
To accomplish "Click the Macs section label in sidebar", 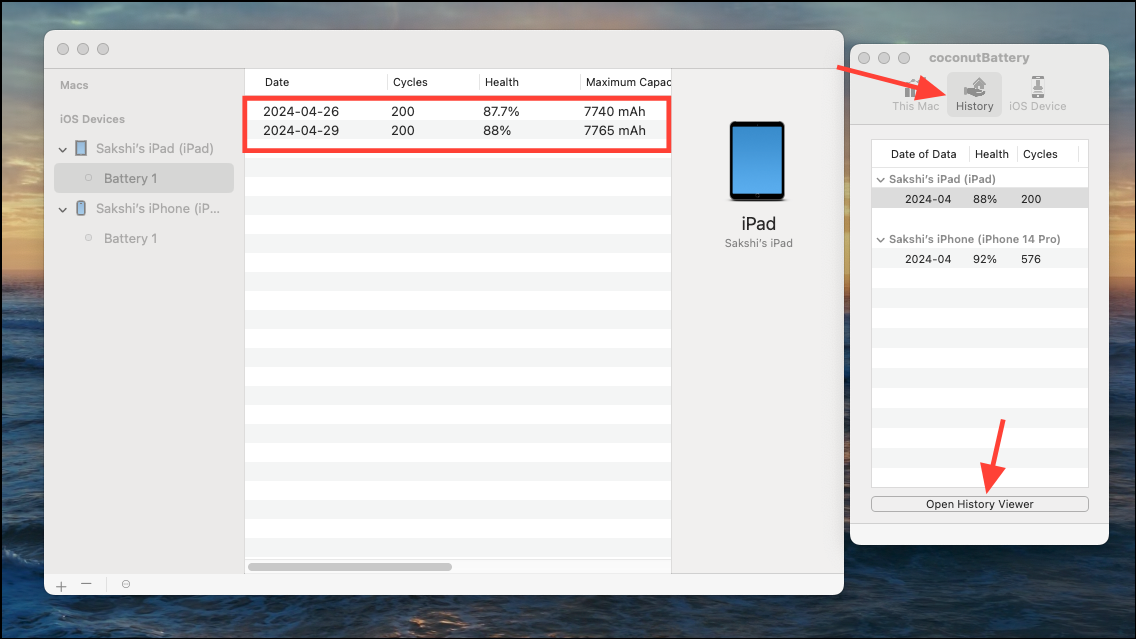I will coord(74,85).
